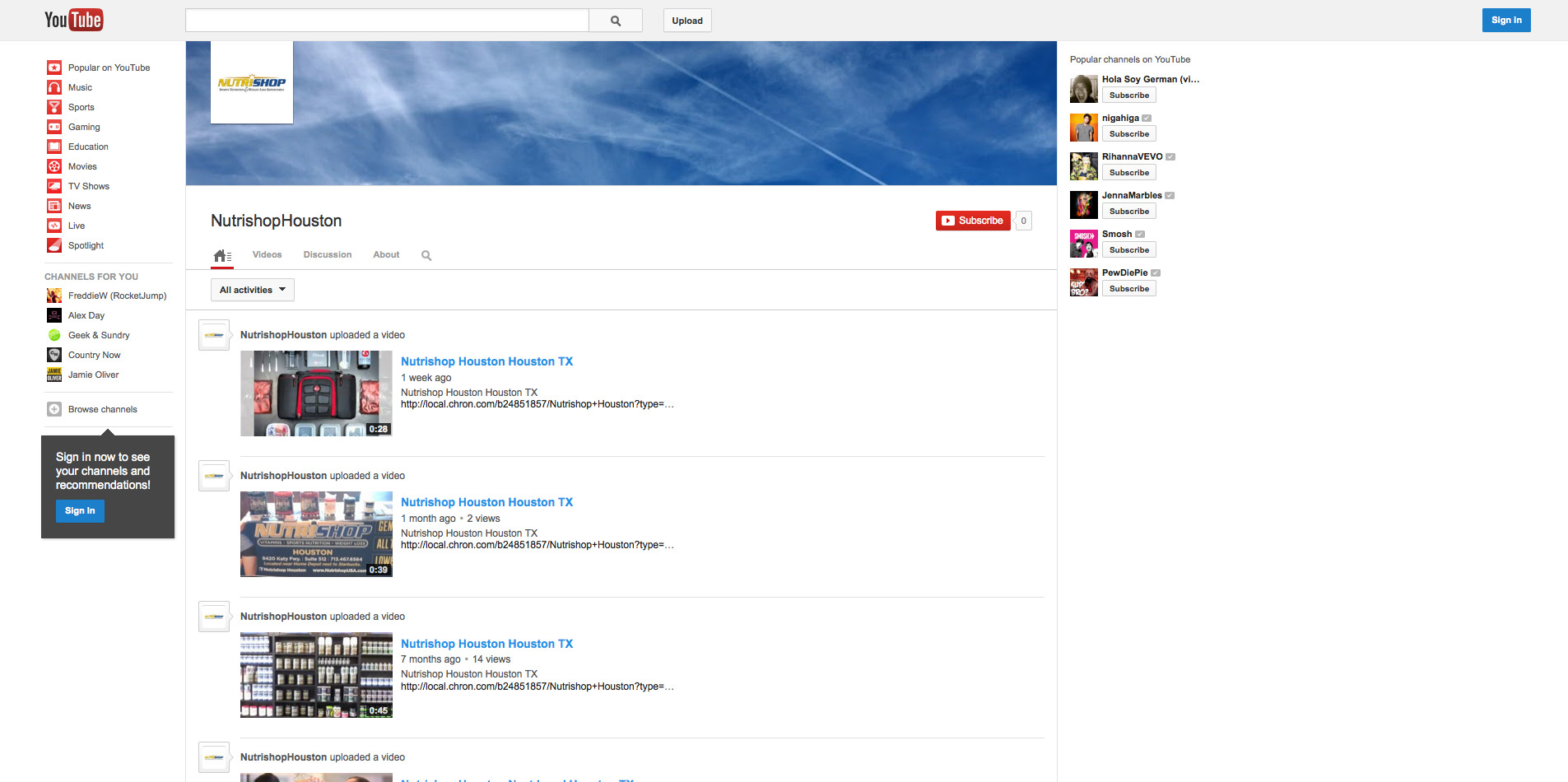Open the Nutrishop channel avatar logo
The width and height of the screenshot is (1568, 782).
coord(252,83)
